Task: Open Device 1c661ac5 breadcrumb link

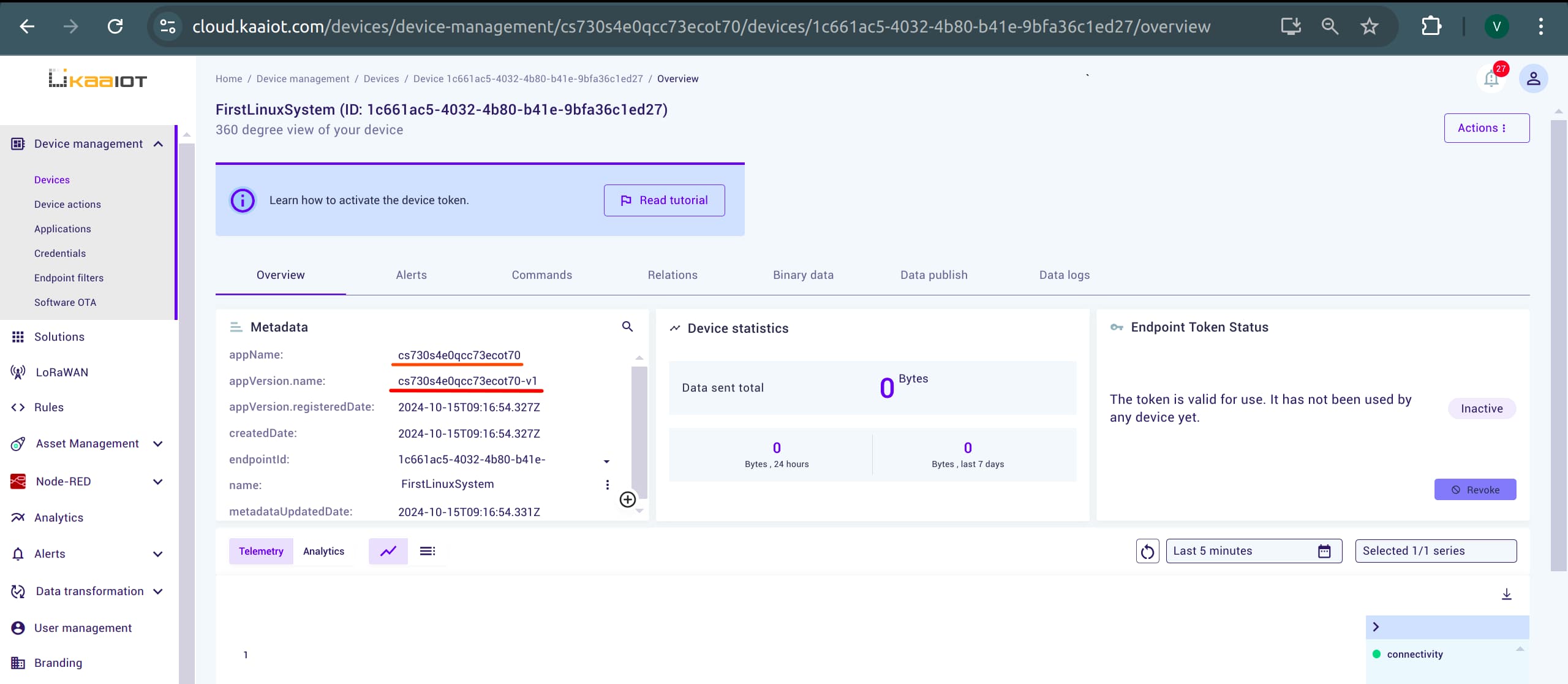Action: (x=528, y=78)
